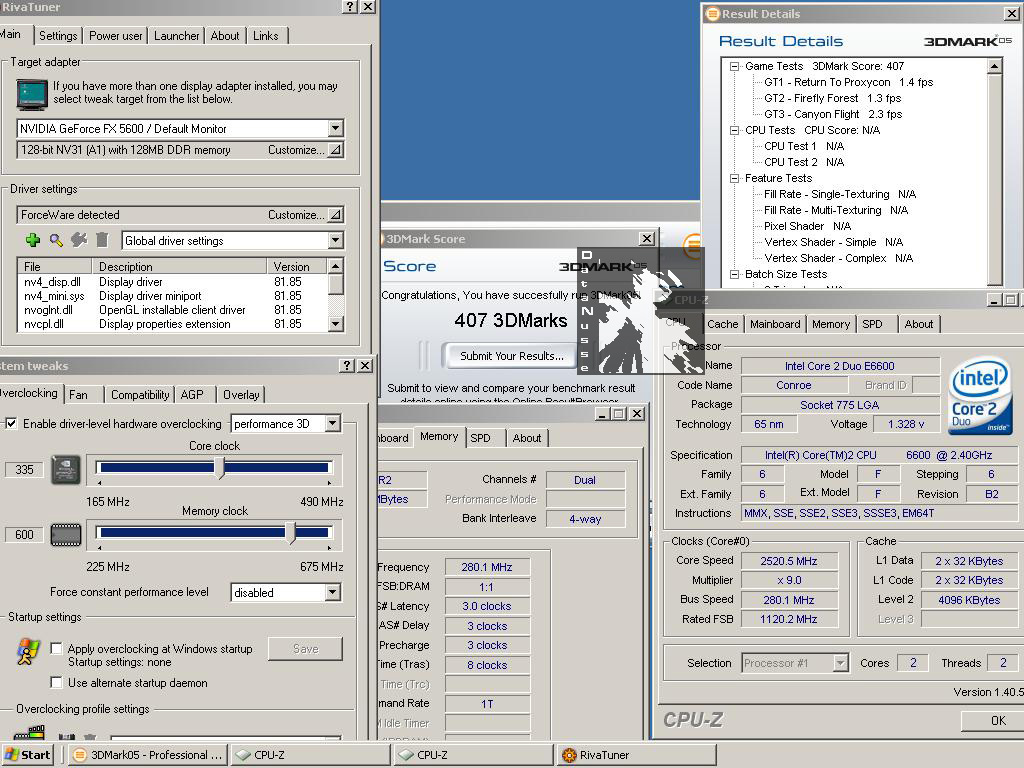
Task: Click the Save startup settings button
Action: pyautogui.click(x=306, y=648)
